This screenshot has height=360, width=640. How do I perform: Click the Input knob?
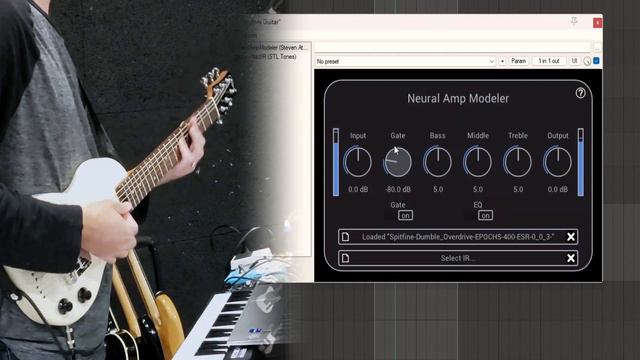click(x=358, y=162)
